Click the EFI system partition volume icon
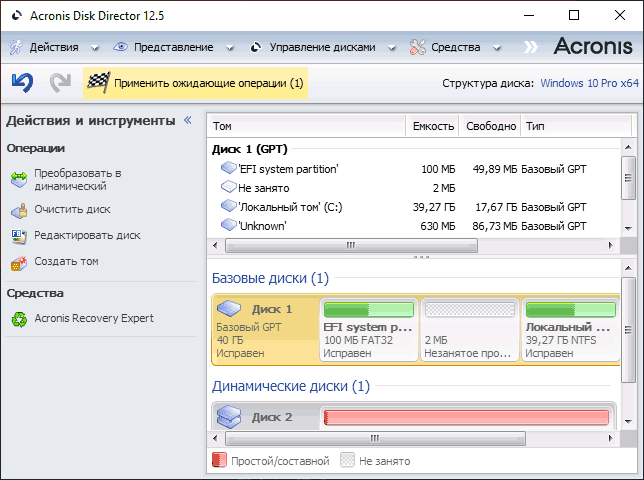 click(228, 168)
